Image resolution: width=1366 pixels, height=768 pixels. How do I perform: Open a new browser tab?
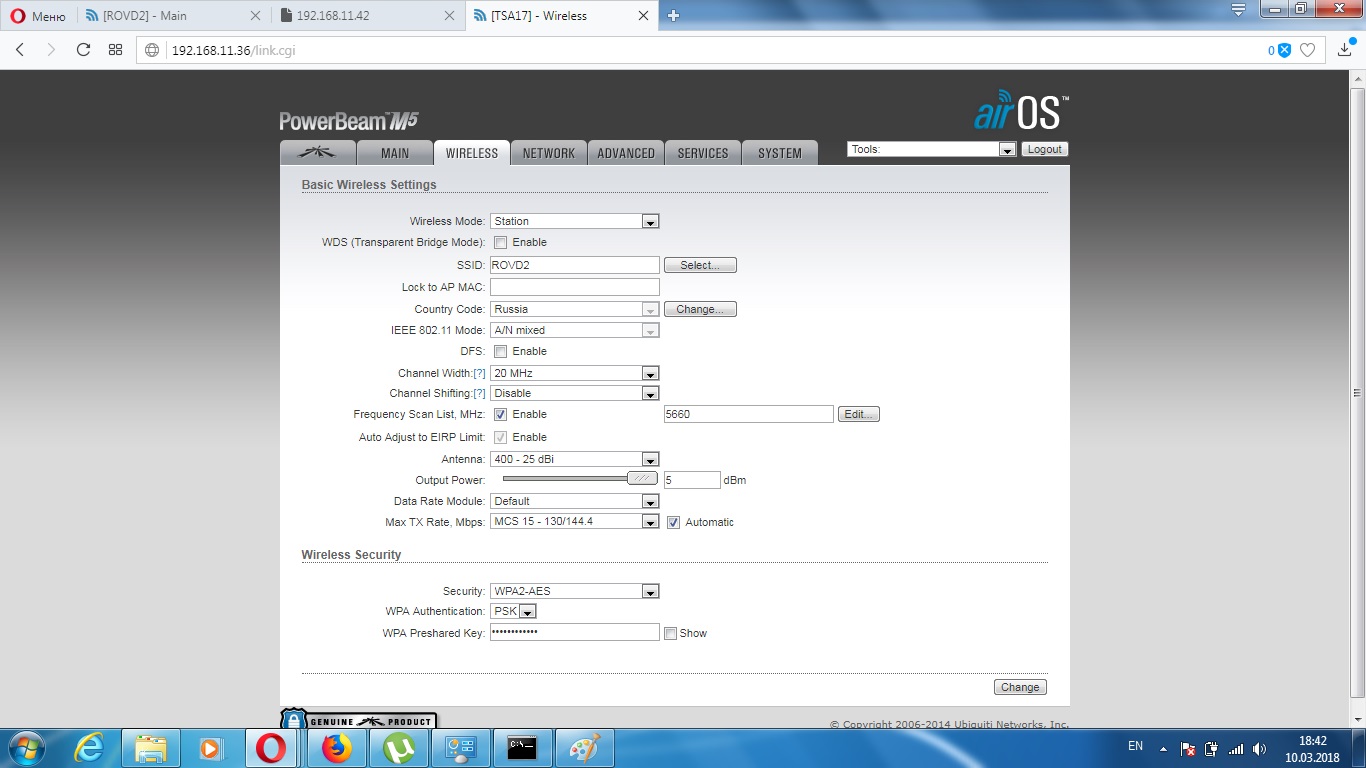[x=673, y=16]
